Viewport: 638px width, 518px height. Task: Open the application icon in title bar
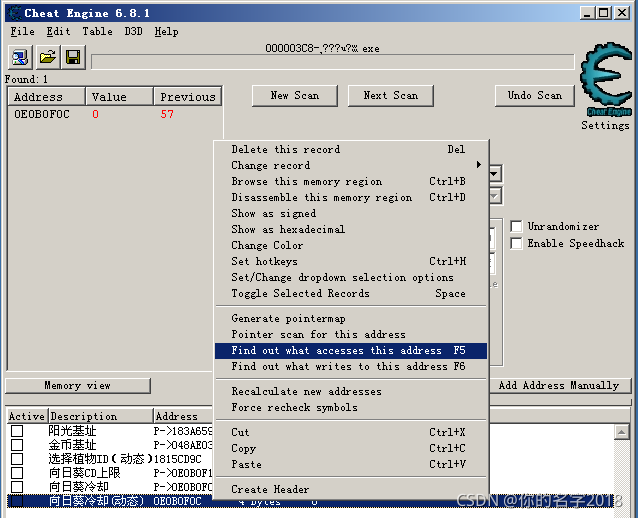click(15, 13)
